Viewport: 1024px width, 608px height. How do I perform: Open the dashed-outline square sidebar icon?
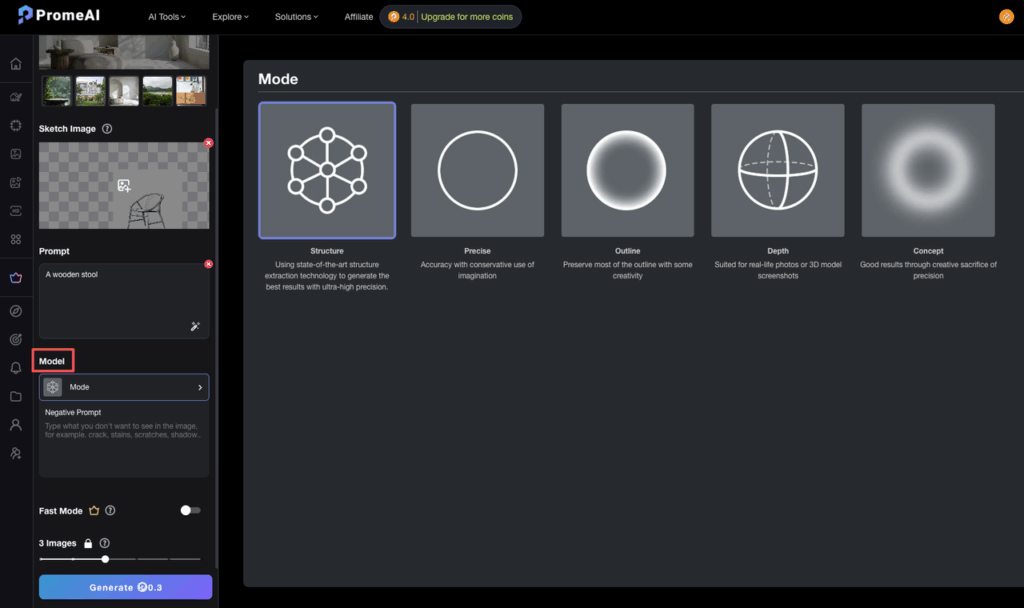tap(16, 125)
